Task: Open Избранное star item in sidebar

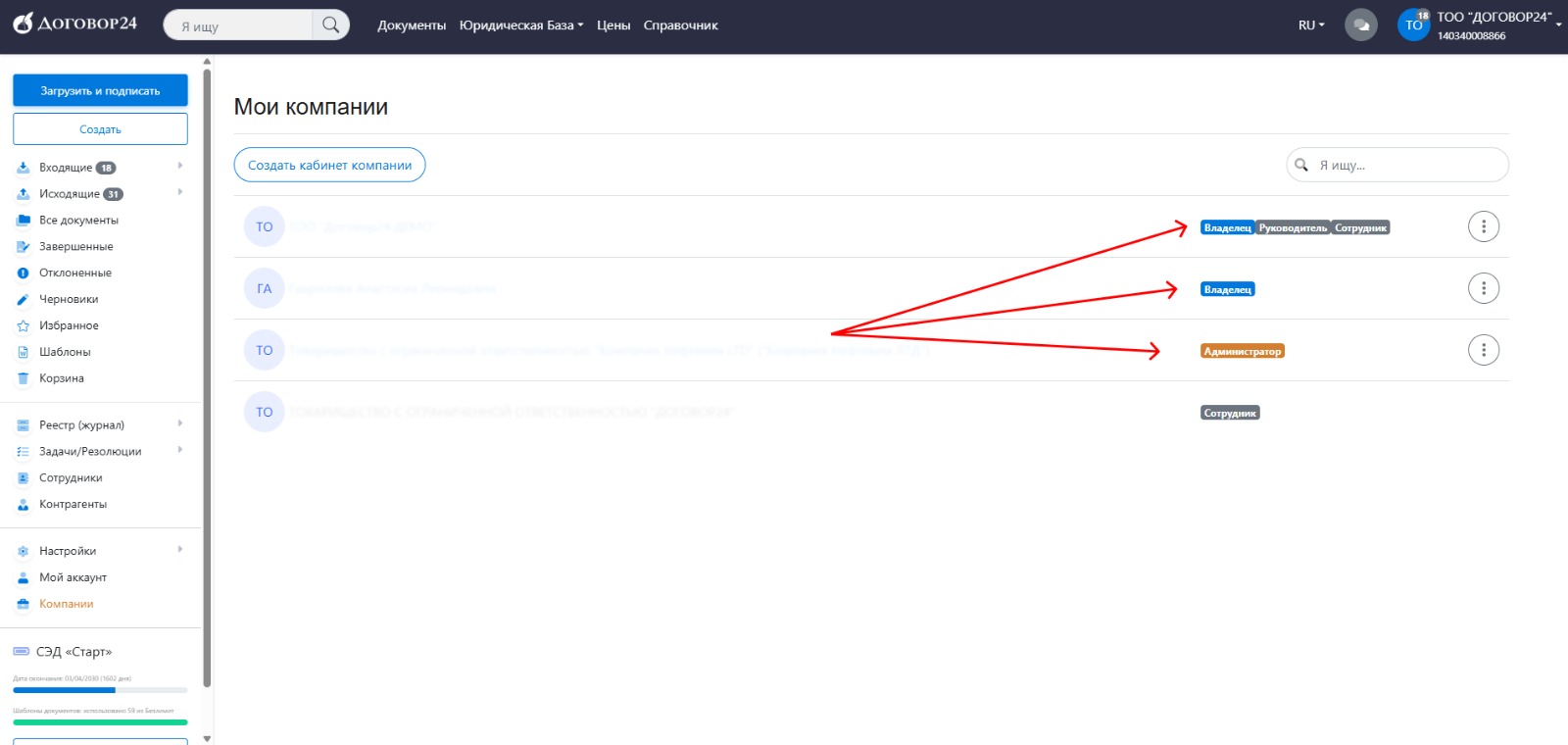Action: point(69,325)
